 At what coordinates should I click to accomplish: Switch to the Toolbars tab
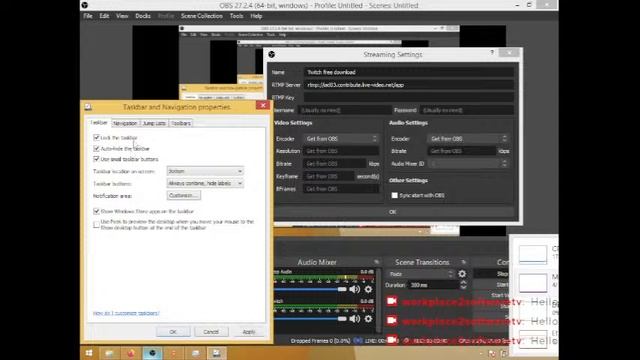(x=181, y=123)
